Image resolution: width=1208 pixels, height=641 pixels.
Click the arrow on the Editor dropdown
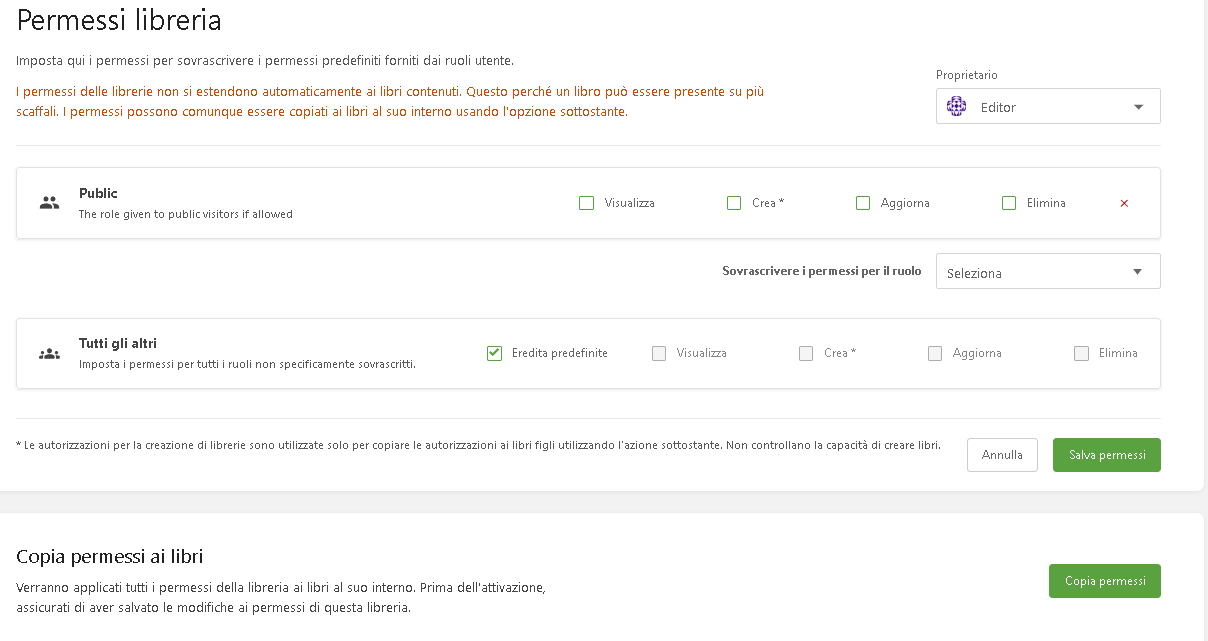point(1138,107)
